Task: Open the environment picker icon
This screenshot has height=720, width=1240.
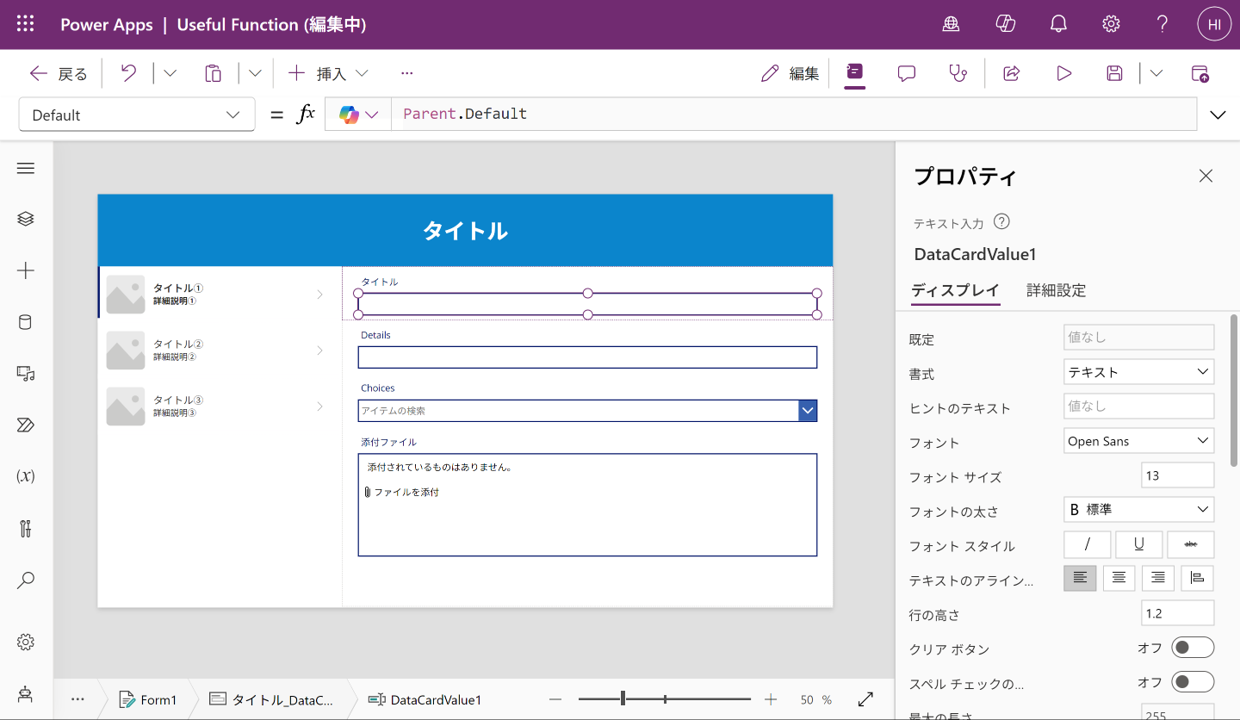Action: [951, 24]
